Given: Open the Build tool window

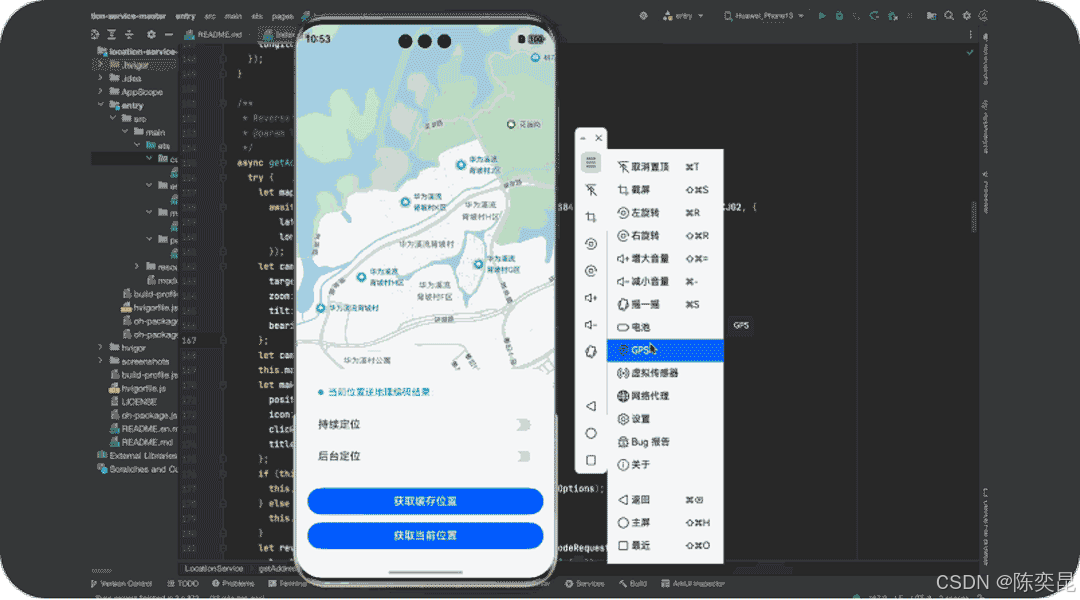Looking at the screenshot, I should (x=633, y=583).
